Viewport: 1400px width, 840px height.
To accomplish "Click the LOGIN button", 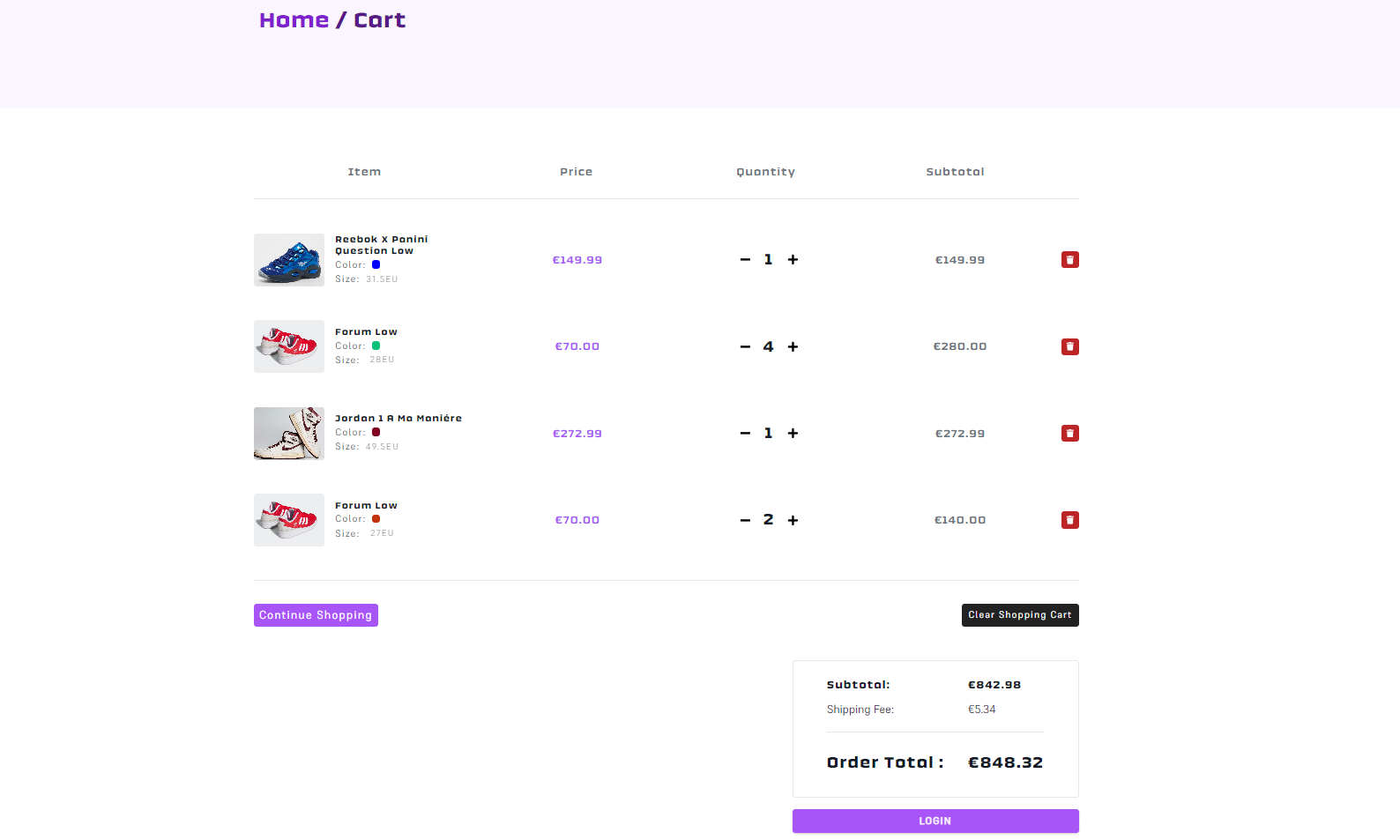I will (935, 821).
